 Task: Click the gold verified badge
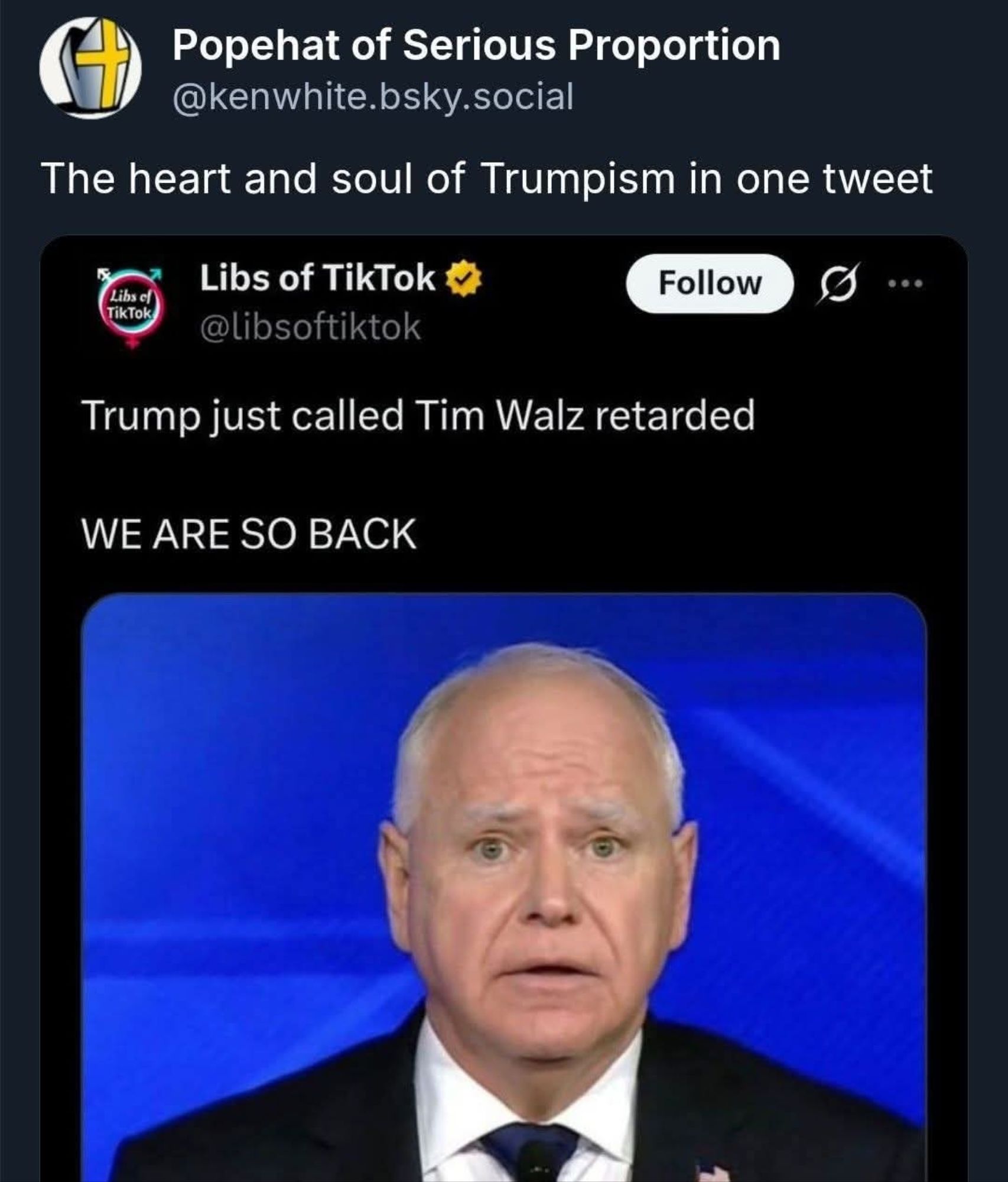click(467, 280)
